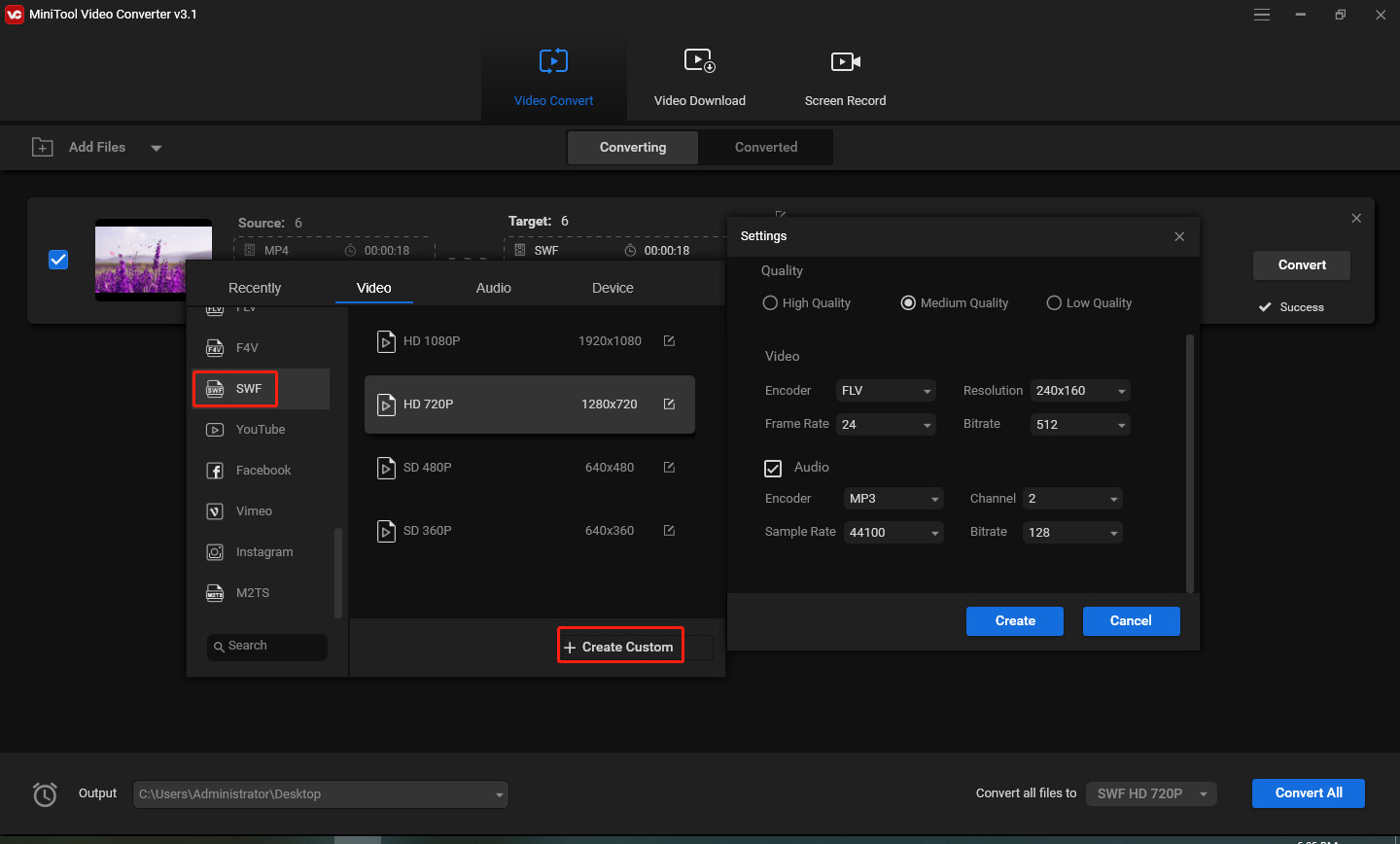Choose the Facebook format icon
Image resolution: width=1400 pixels, height=844 pixels.
215,471
